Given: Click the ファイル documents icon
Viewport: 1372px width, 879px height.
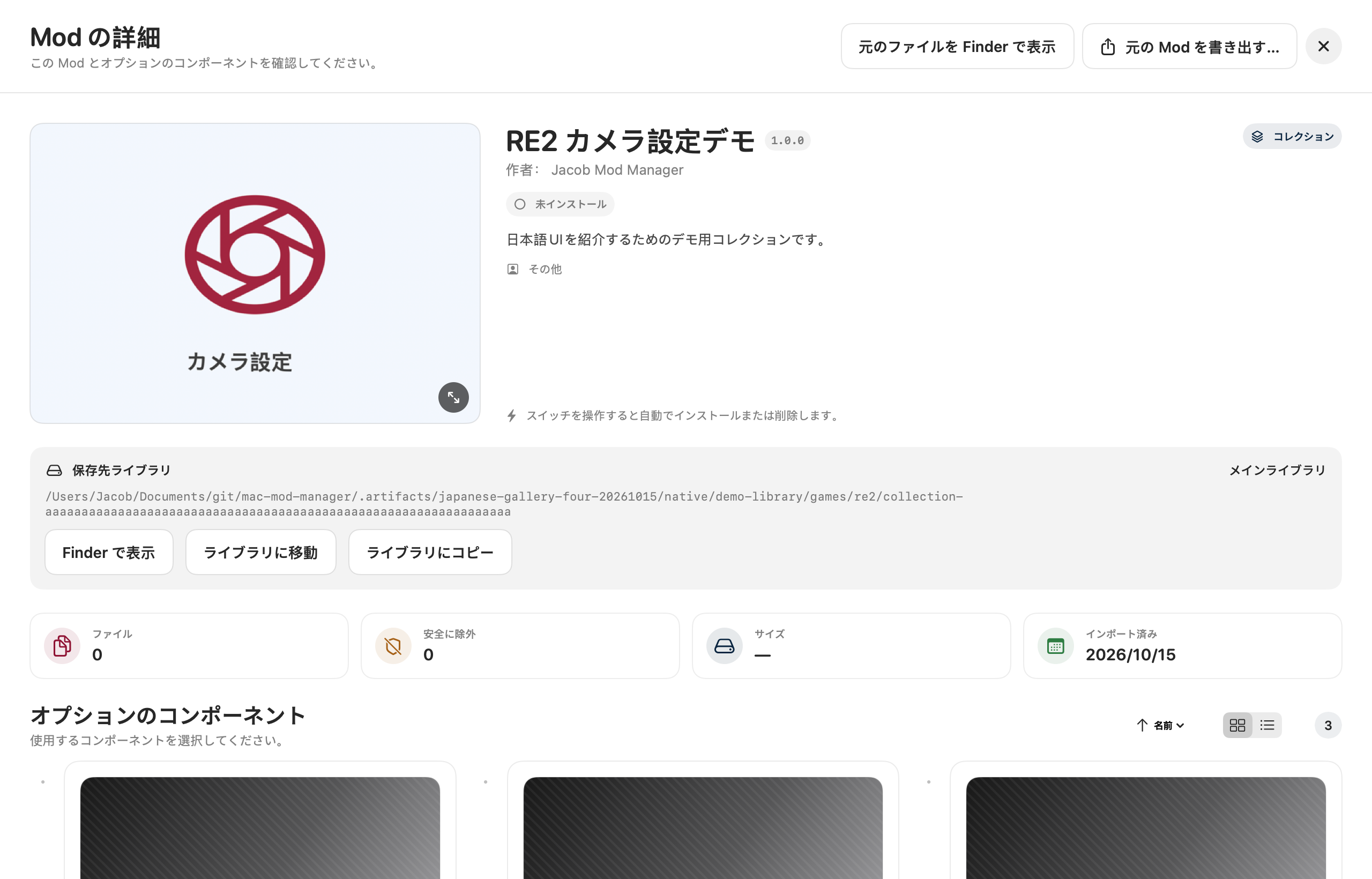Looking at the screenshot, I should (x=62, y=646).
